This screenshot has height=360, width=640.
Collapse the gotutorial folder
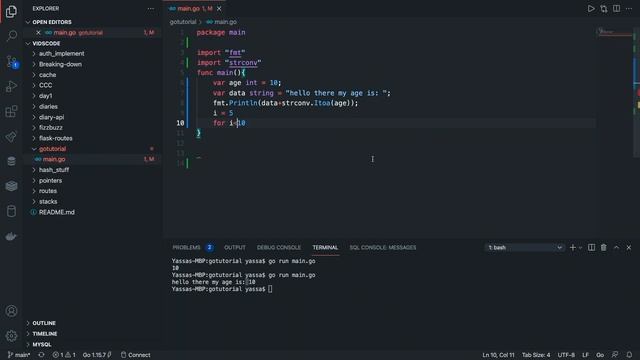pos(52,149)
